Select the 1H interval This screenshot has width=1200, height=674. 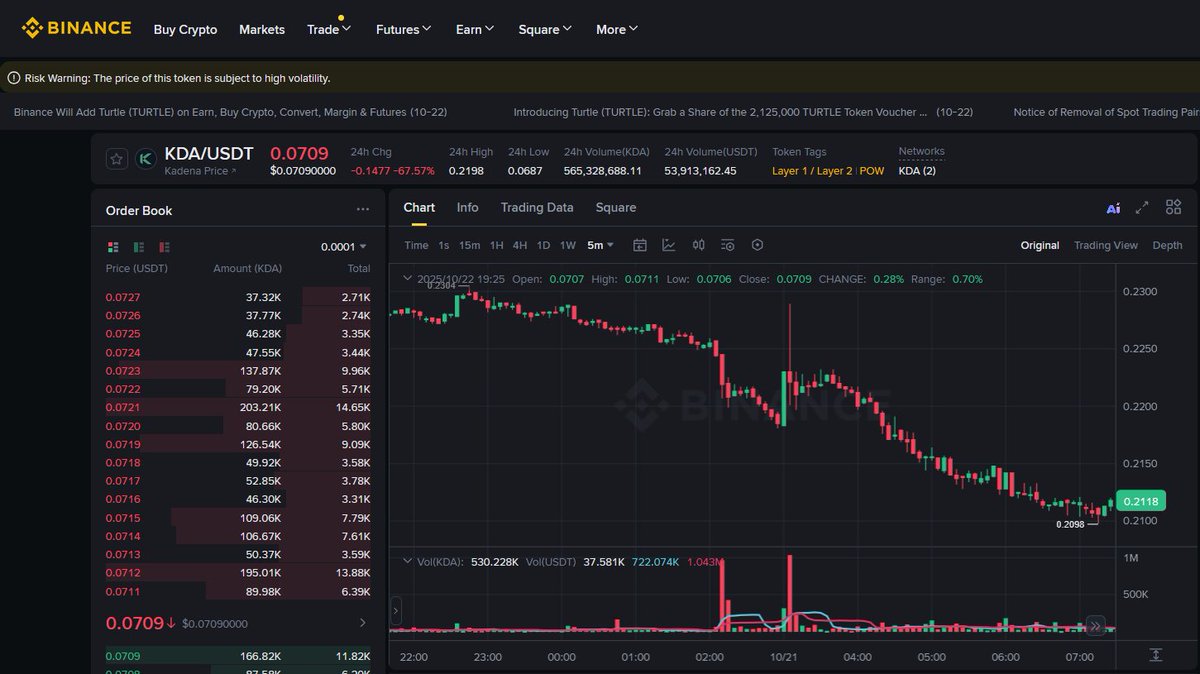496,245
